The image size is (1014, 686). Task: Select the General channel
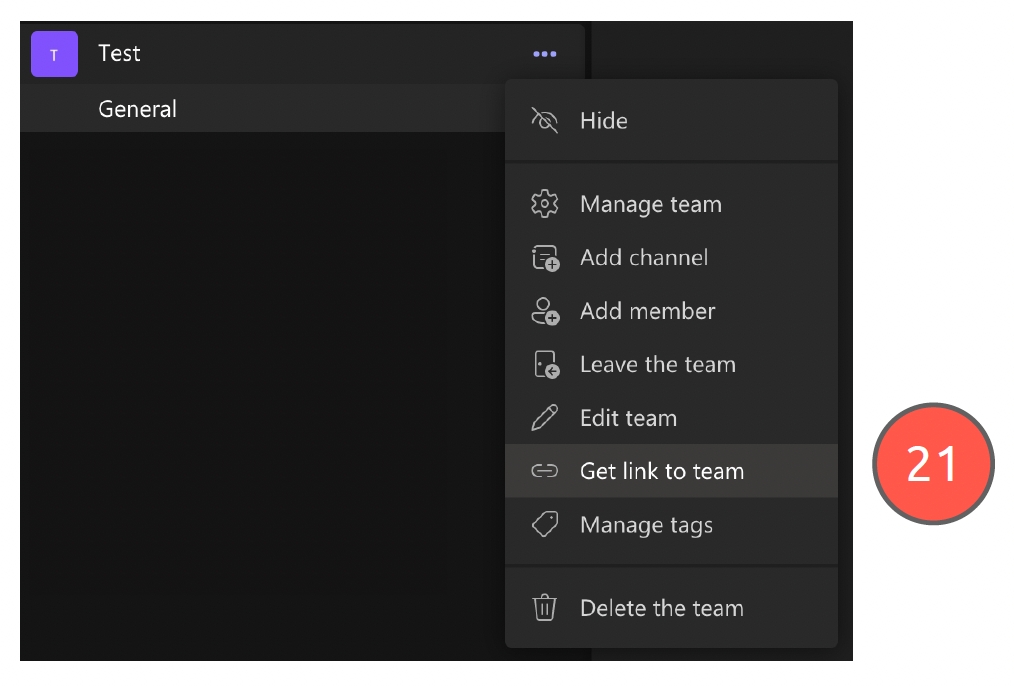pos(138,109)
